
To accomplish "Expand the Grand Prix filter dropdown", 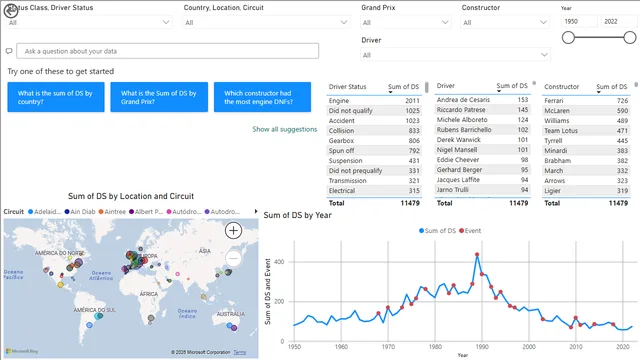I will [x=406, y=22].
